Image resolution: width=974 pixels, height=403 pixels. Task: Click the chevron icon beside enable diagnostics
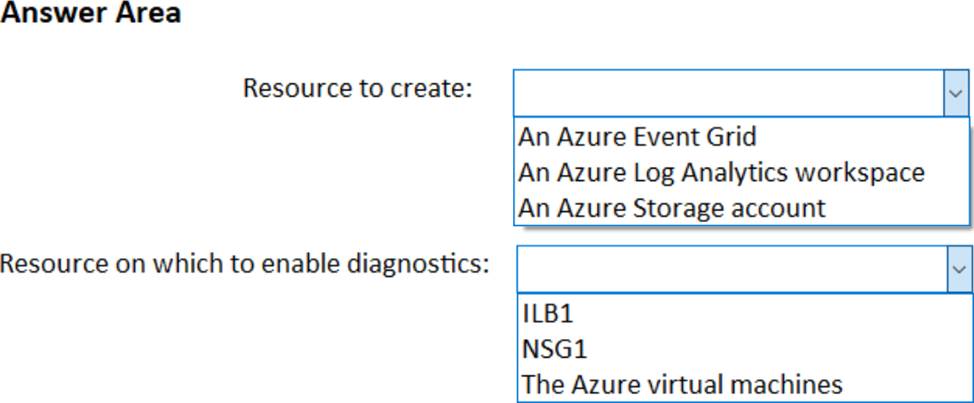point(959,269)
